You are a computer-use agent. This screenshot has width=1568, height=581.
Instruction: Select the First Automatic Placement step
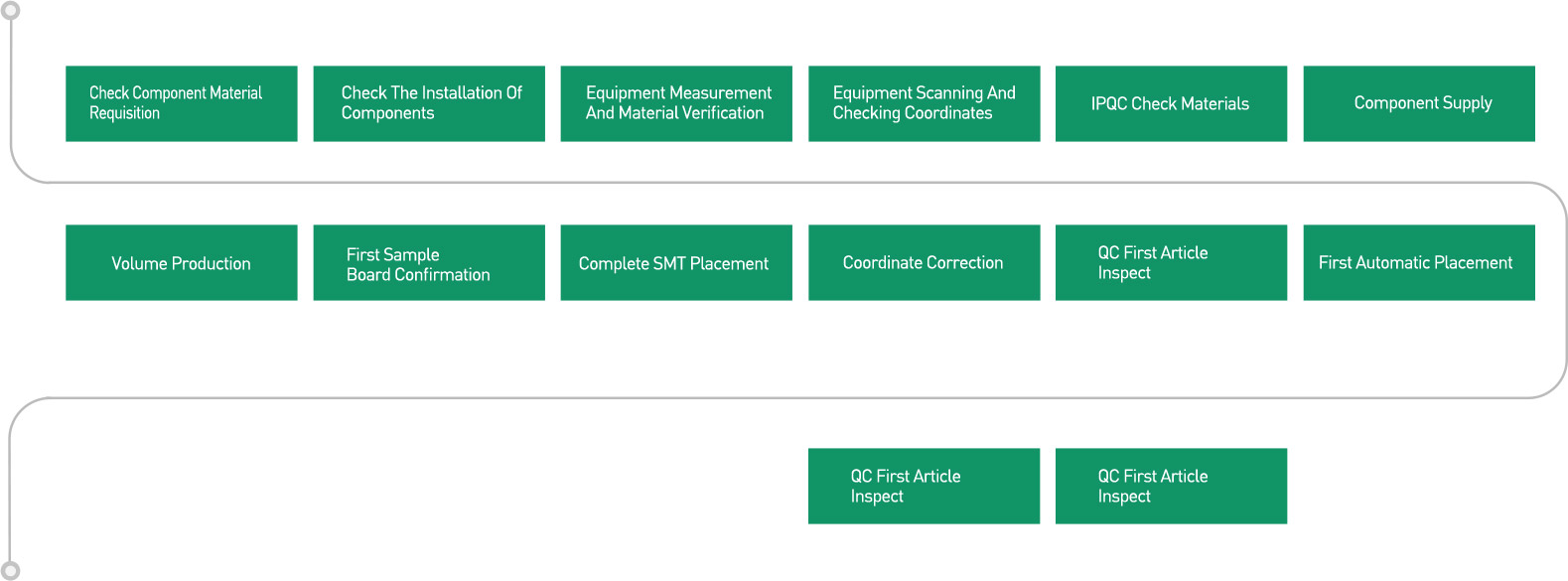(x=1419, y=262)
